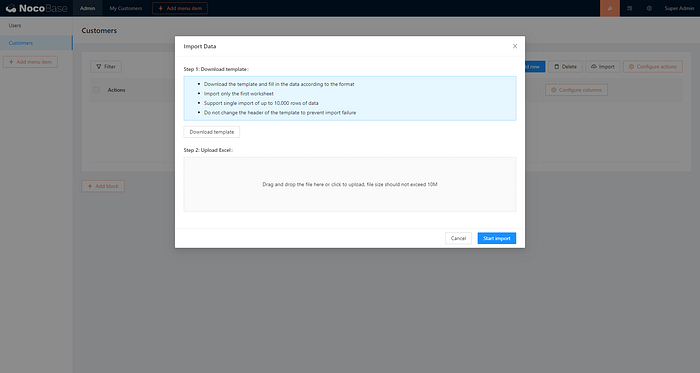Image resolution: width=700 pixels, height=373 pixels.
Task: Click top bar Add menu item
Action: (x=180, y=8)
